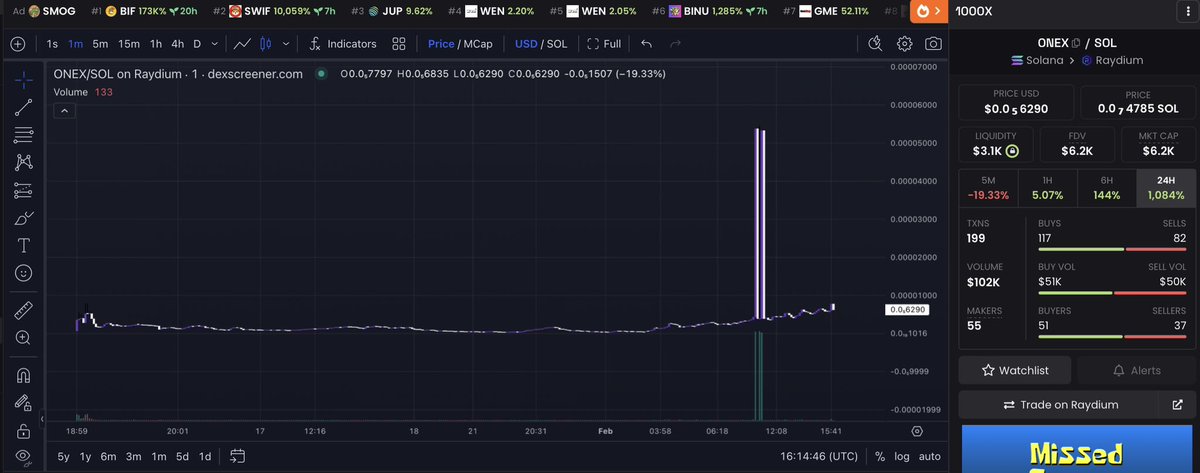
Task: Open the Fibonacci retracement tool
Action: tap(23, 135)
